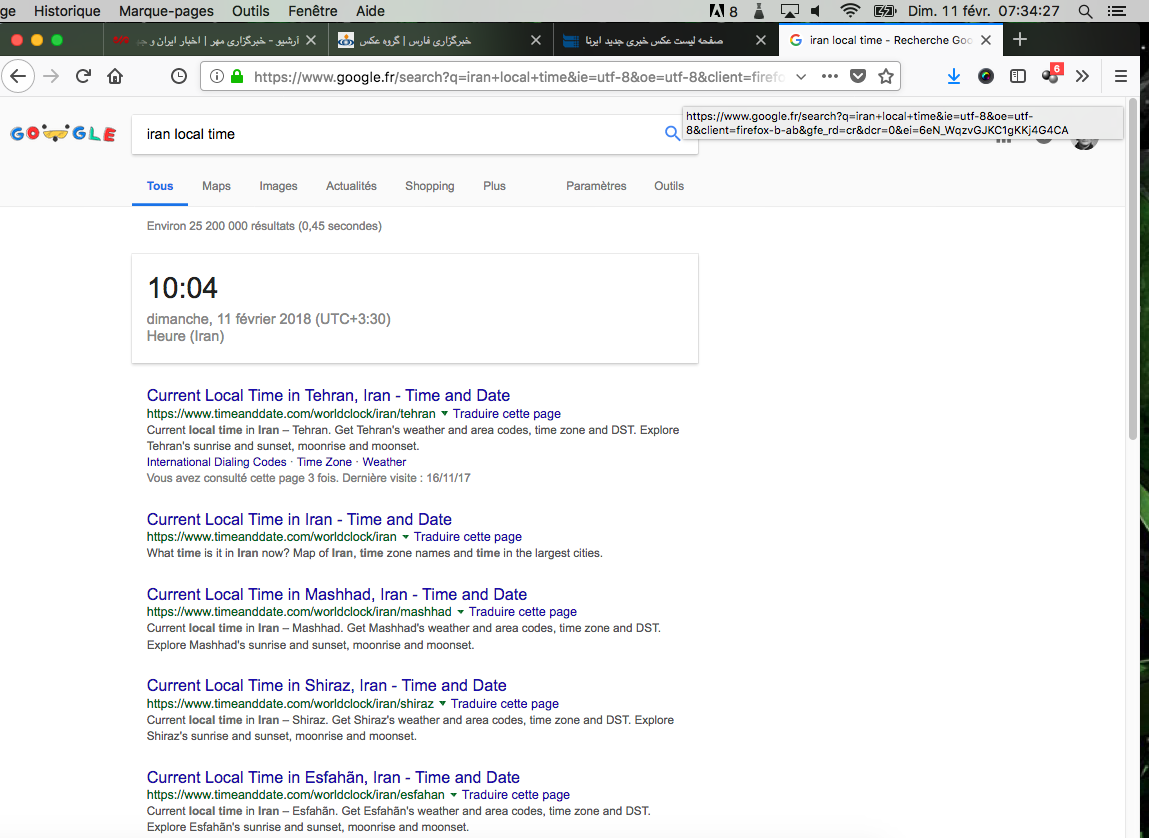This screenshot has height=838, width=1149.
Task: Open the downloads arrow panel
Action: tap(953, 76)
